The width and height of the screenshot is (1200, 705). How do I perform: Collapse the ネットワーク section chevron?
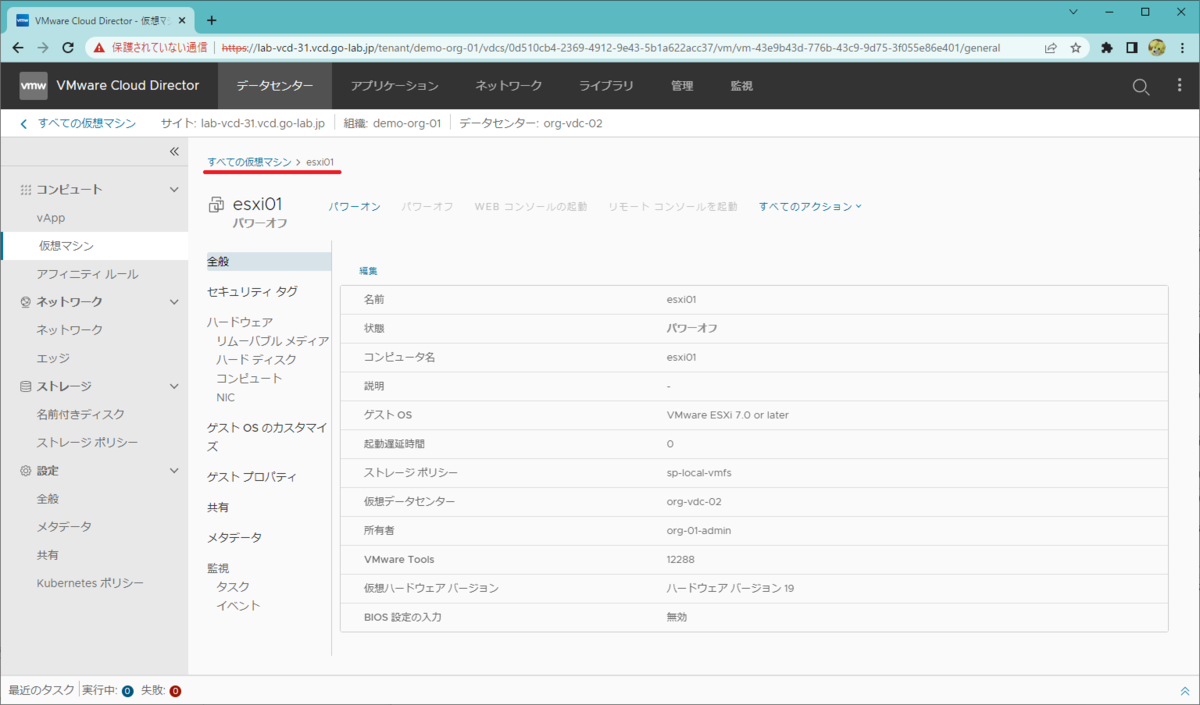[174, 302]
